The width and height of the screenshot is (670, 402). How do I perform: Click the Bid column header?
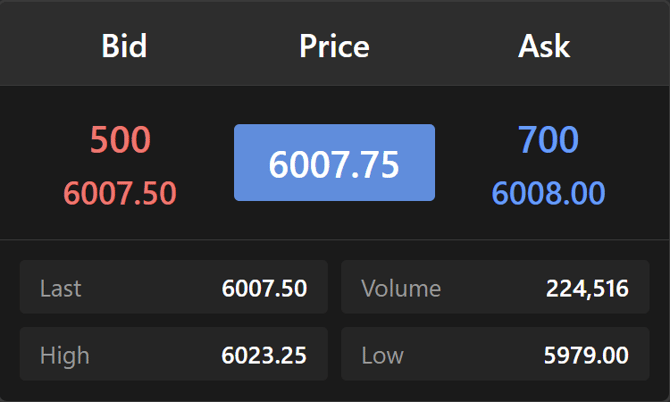click(124, 46)
